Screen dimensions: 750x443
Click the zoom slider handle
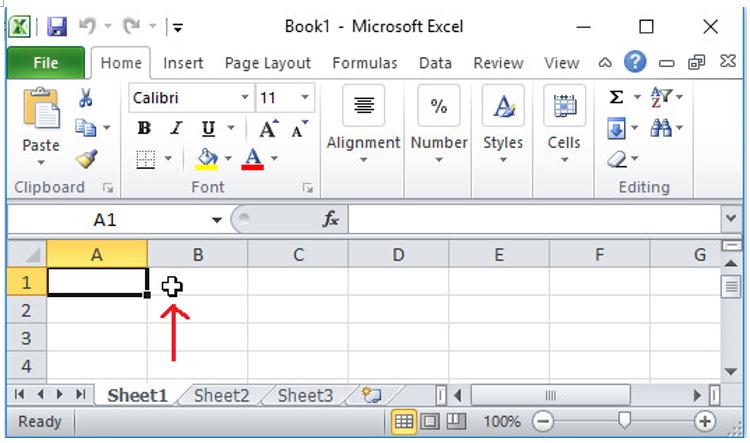(624, 421)
